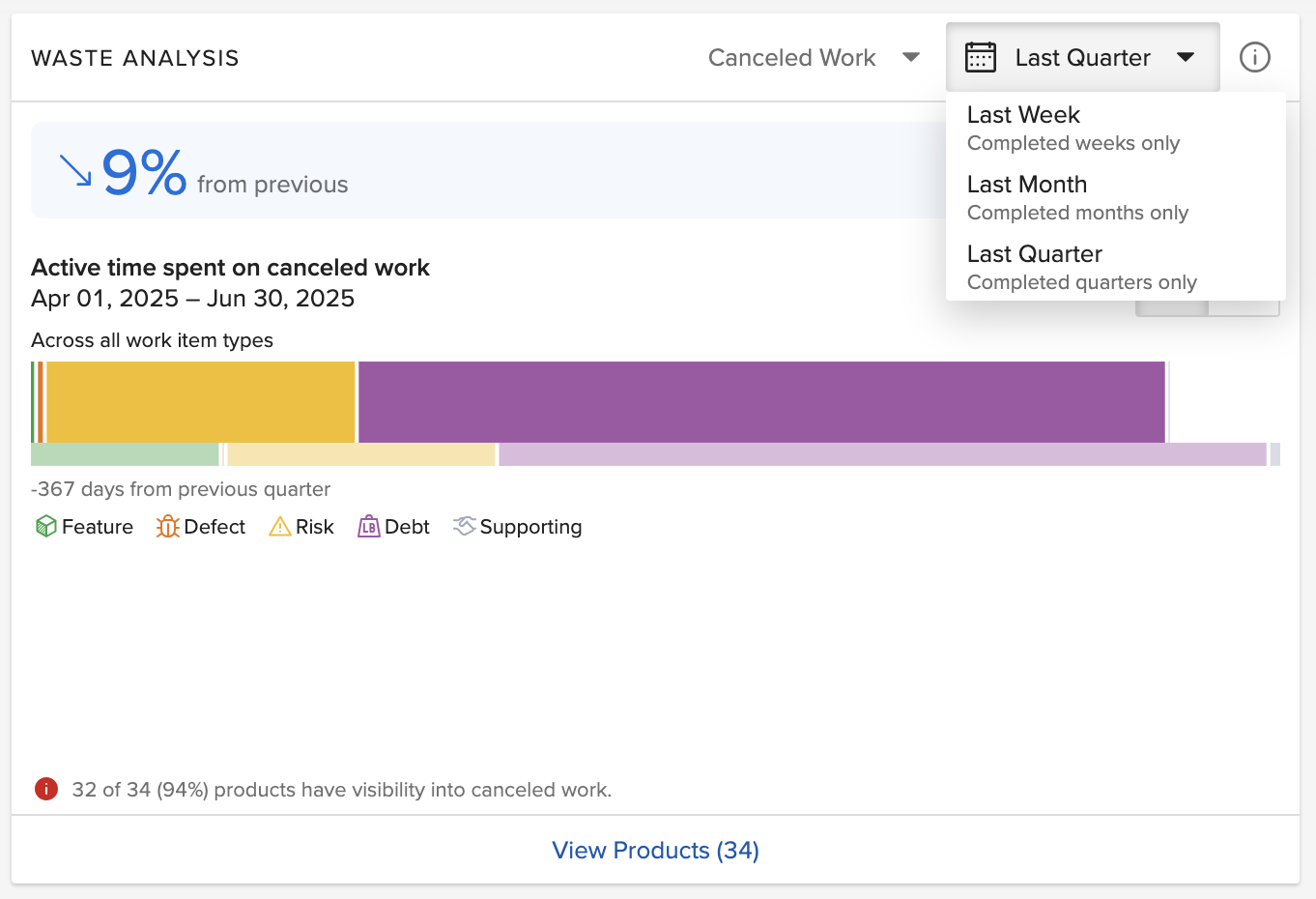Click the red alert icon beside visibility message

click(46, 790)
